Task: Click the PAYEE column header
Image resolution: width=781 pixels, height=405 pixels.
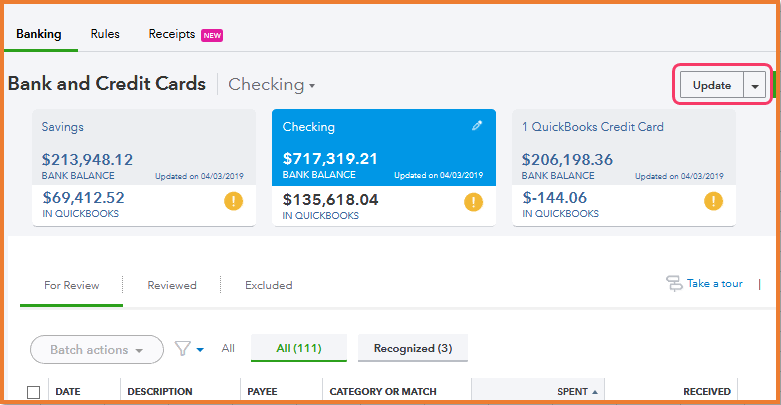Action: (x=262, y=392)
